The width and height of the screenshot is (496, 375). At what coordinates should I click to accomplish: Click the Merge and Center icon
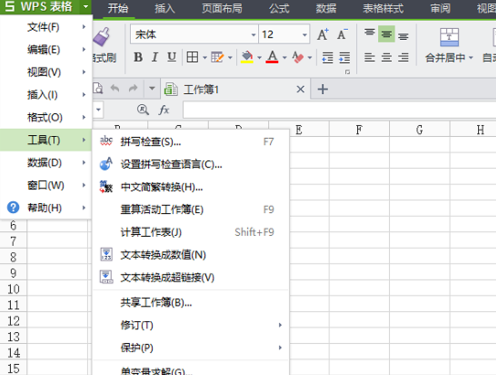(x=449, y=37)
